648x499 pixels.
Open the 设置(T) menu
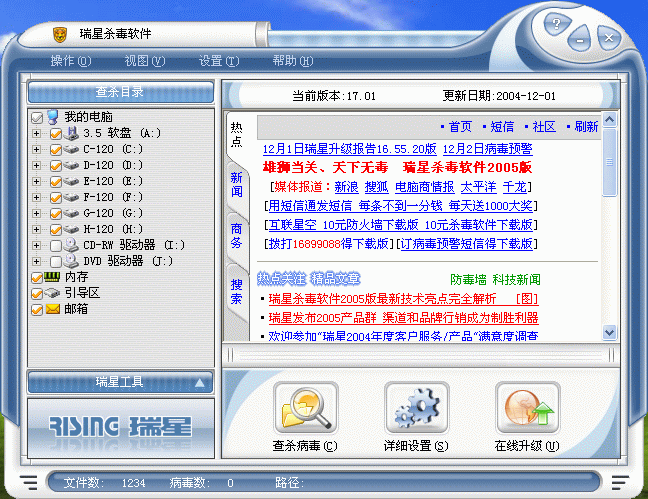(x=219, y=61)
